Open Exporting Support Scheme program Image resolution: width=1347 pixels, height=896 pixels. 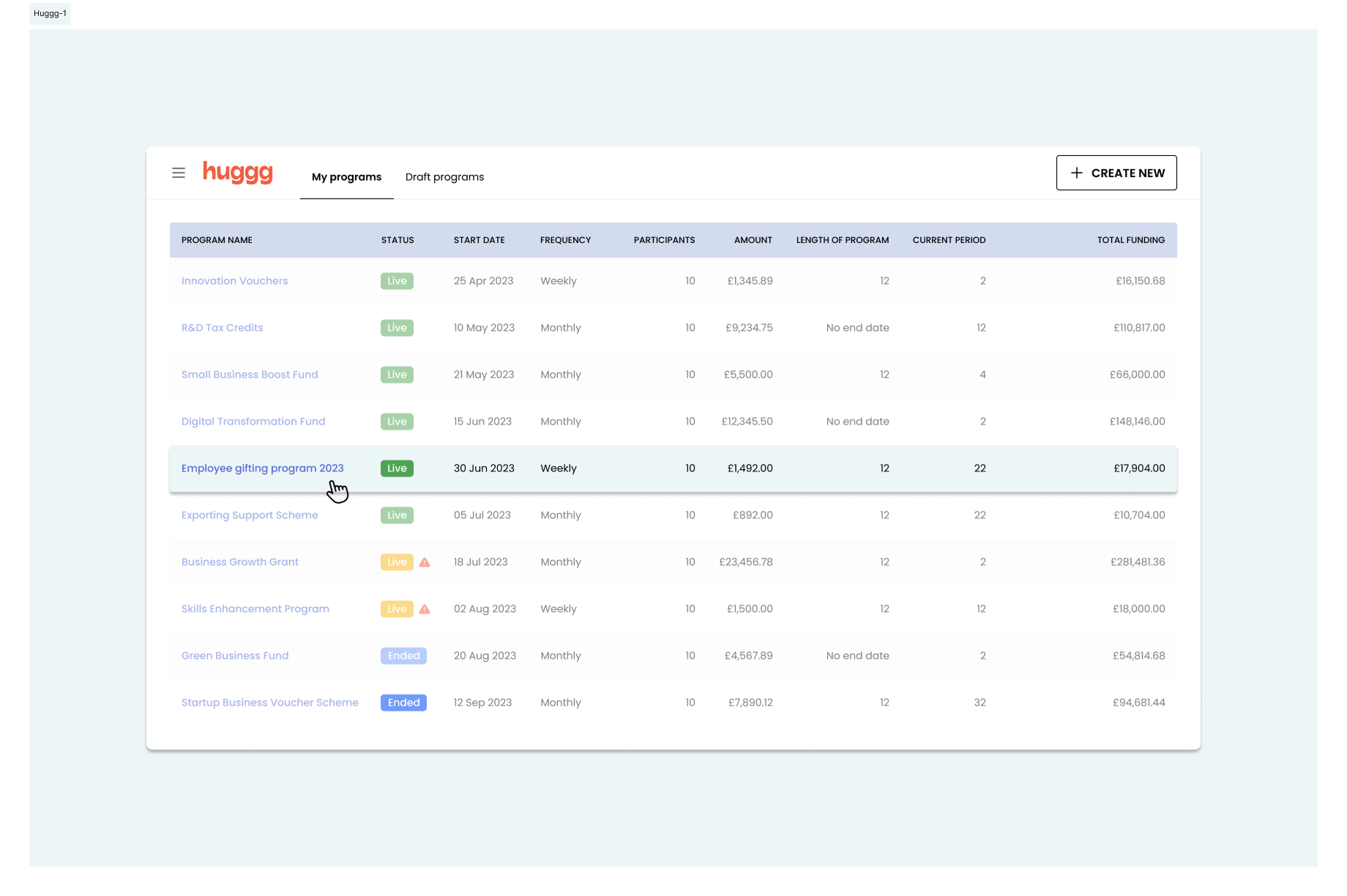(250, 515)
